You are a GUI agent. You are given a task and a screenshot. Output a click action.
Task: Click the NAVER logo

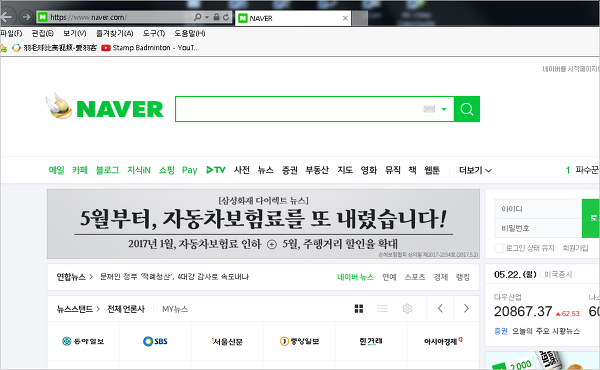tap(120, 109)
